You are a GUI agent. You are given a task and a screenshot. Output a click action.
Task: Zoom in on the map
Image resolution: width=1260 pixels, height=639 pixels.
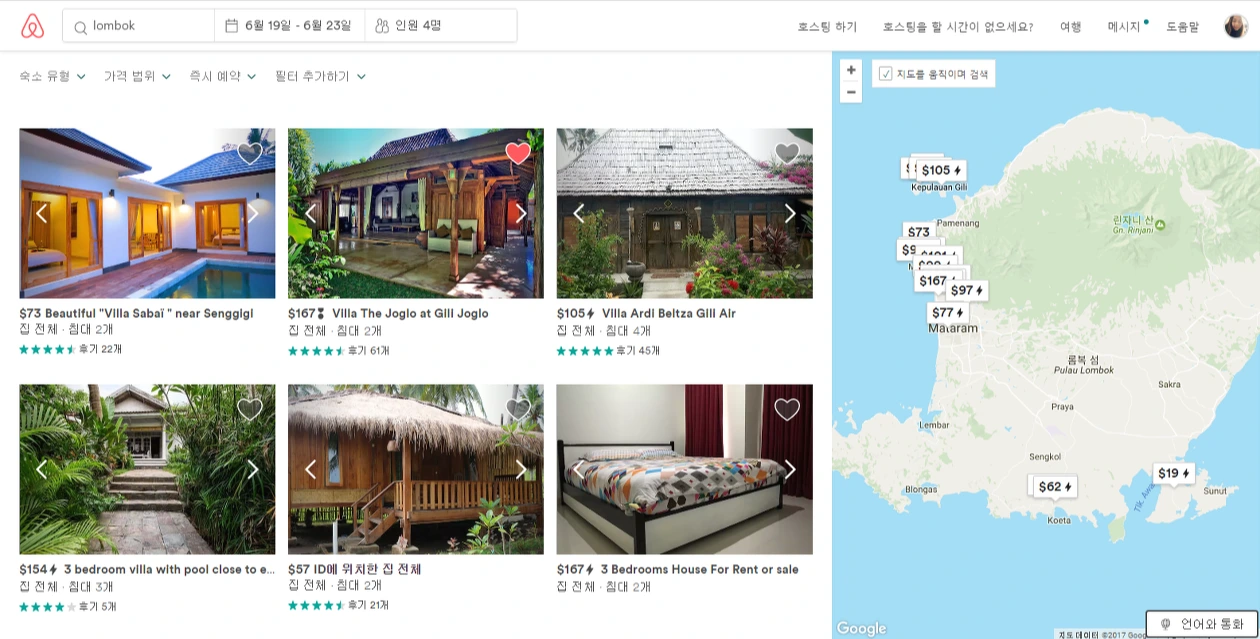[x=851, y=70]
